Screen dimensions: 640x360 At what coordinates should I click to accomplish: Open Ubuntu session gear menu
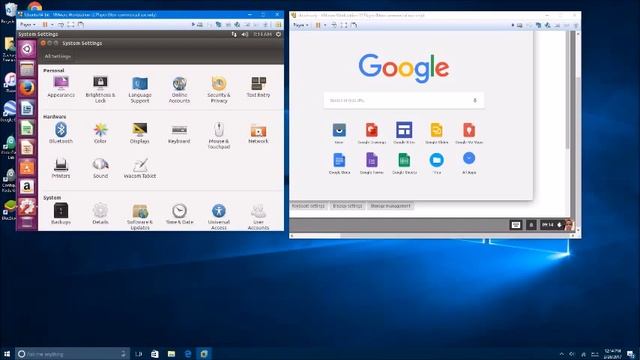pyautogui.click(x=278, y=34)
